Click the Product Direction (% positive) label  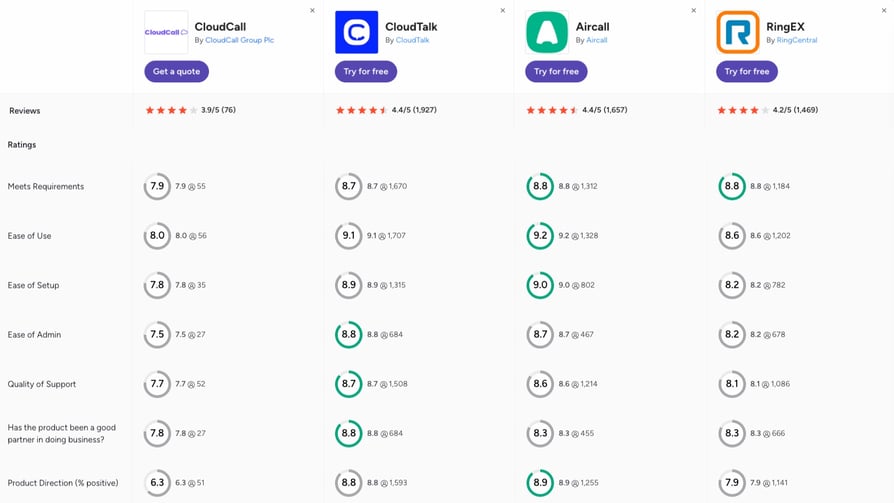63,483
